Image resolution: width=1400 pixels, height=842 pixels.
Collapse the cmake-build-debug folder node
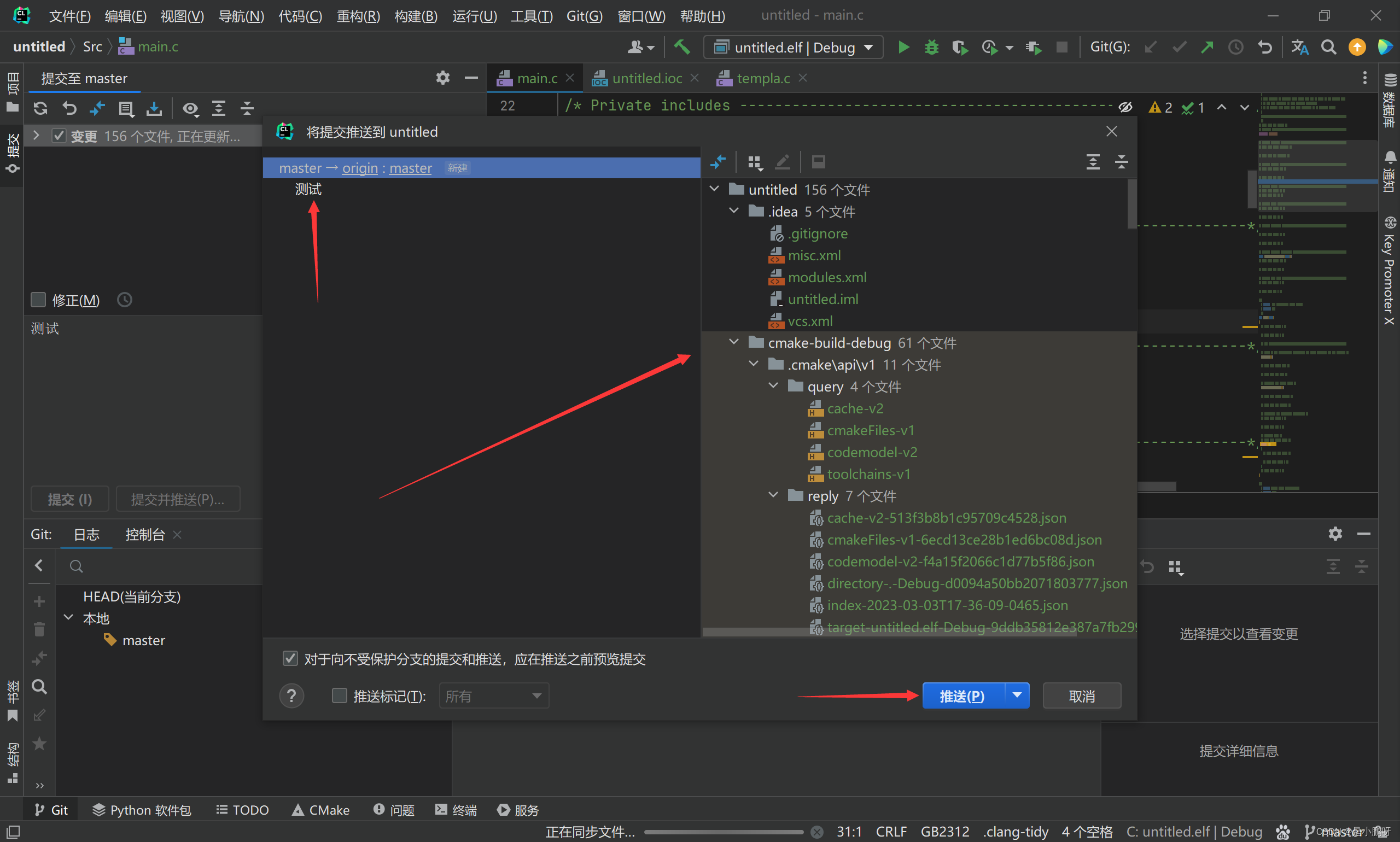734,342
